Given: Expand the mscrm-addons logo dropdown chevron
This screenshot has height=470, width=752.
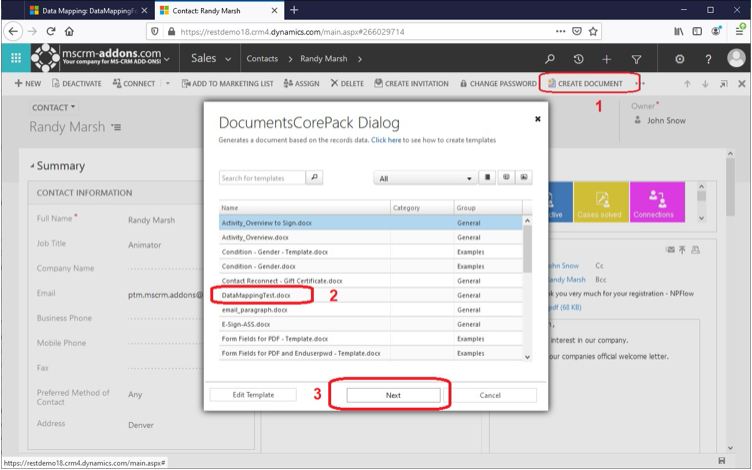Looking at the screenshot, I should click(166, 59).
